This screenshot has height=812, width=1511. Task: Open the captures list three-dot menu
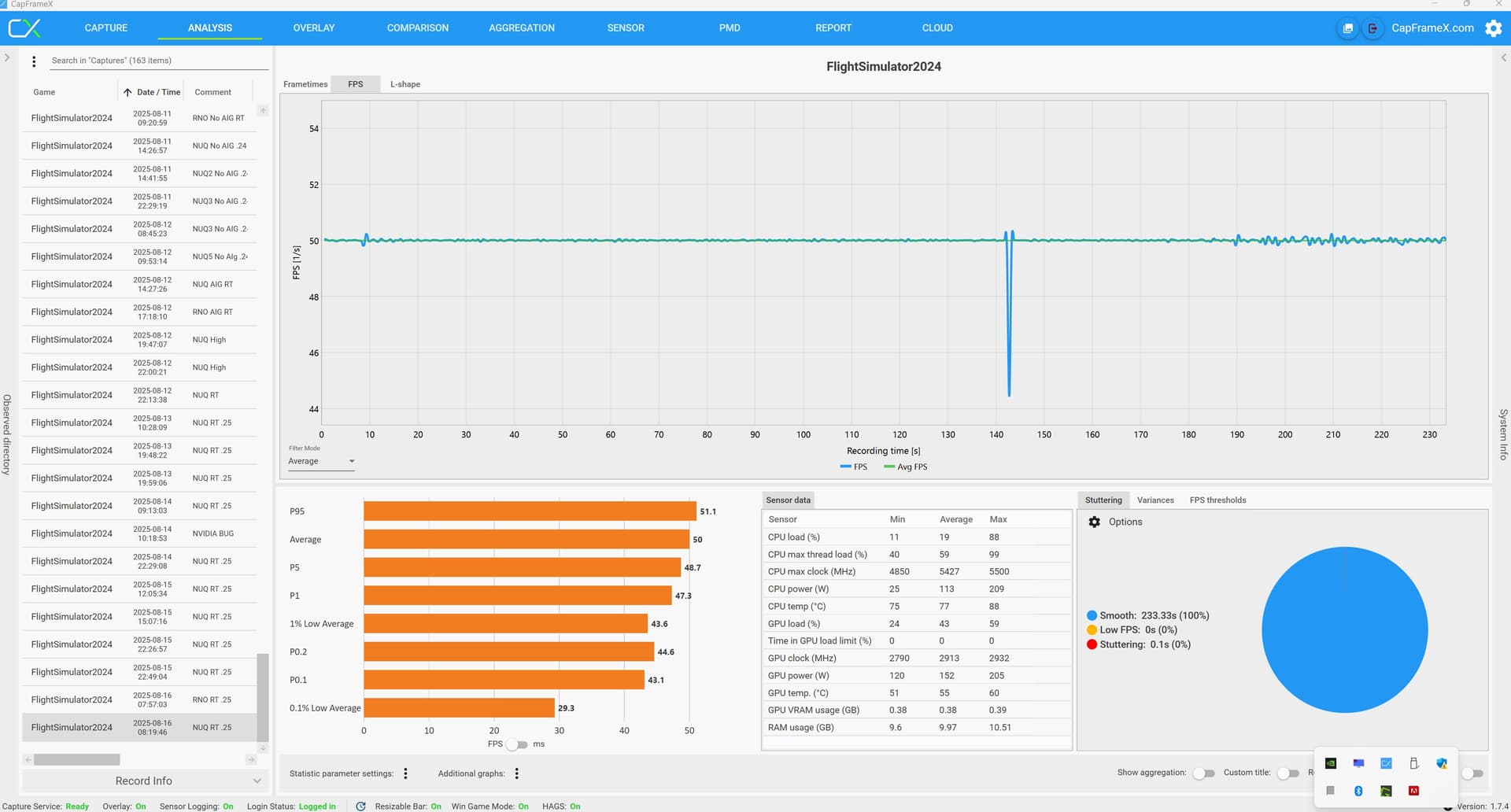pos(34,61)
